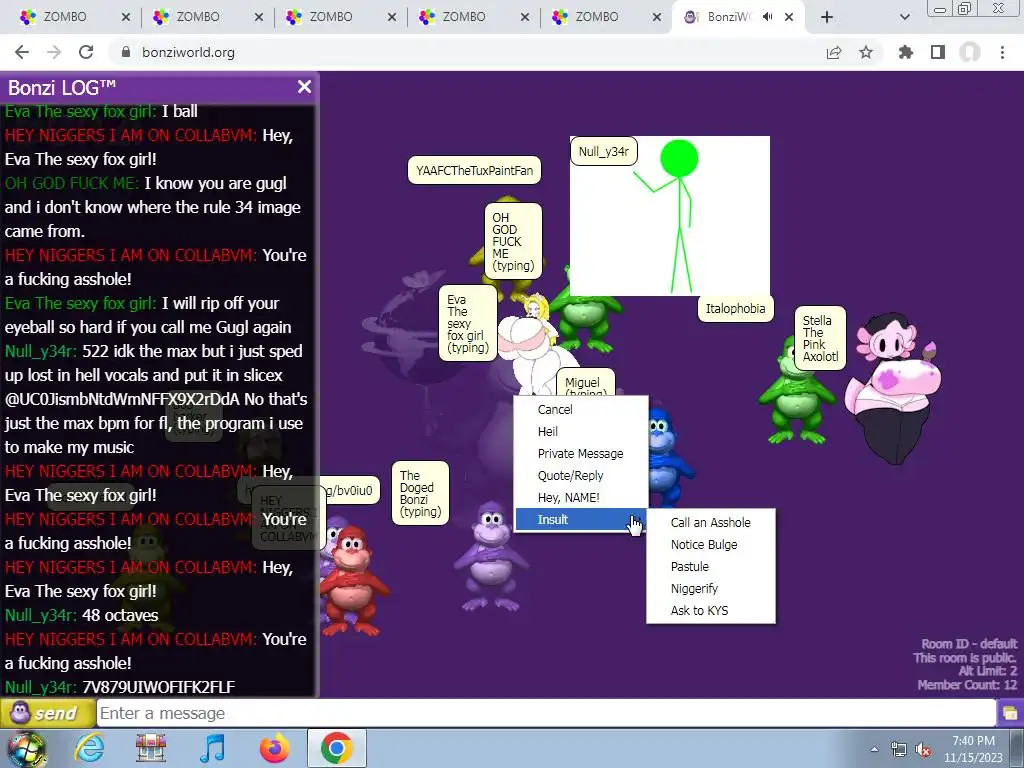Click the Stella The Pink Axolotl label
The image size is (1024, 768).
[x=820, y=338]
